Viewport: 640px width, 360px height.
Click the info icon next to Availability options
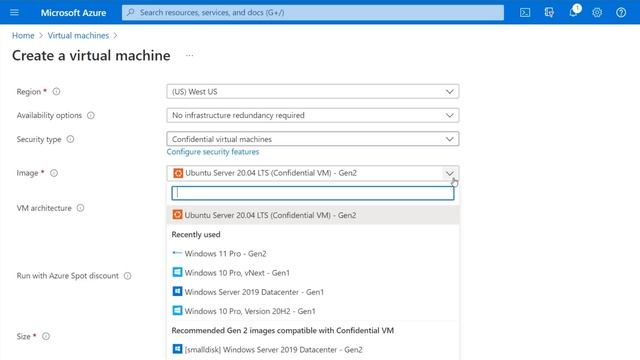coord(91,116)
